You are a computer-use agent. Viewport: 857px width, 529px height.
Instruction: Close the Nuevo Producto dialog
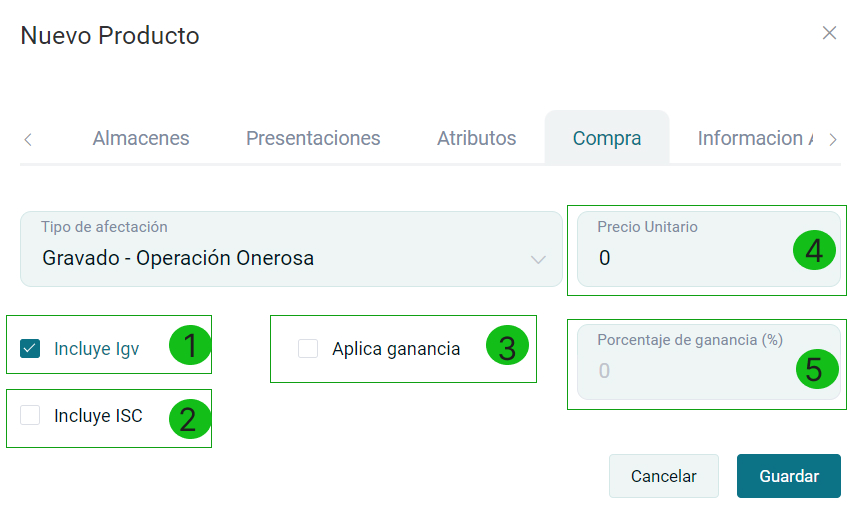[829, 33]
